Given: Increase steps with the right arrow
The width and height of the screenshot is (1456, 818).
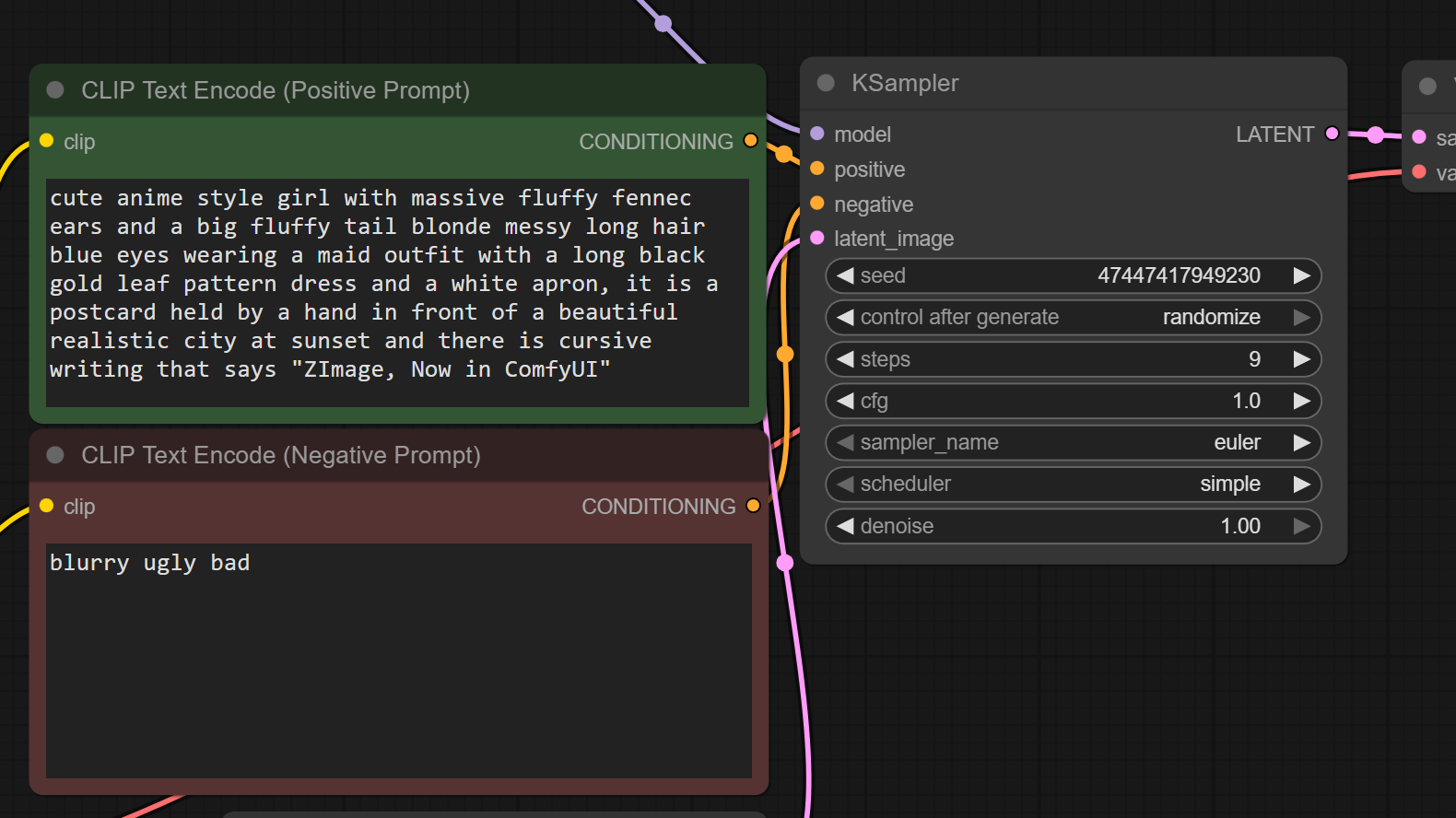Looking at the screenshot, I should coord(1302,359).
